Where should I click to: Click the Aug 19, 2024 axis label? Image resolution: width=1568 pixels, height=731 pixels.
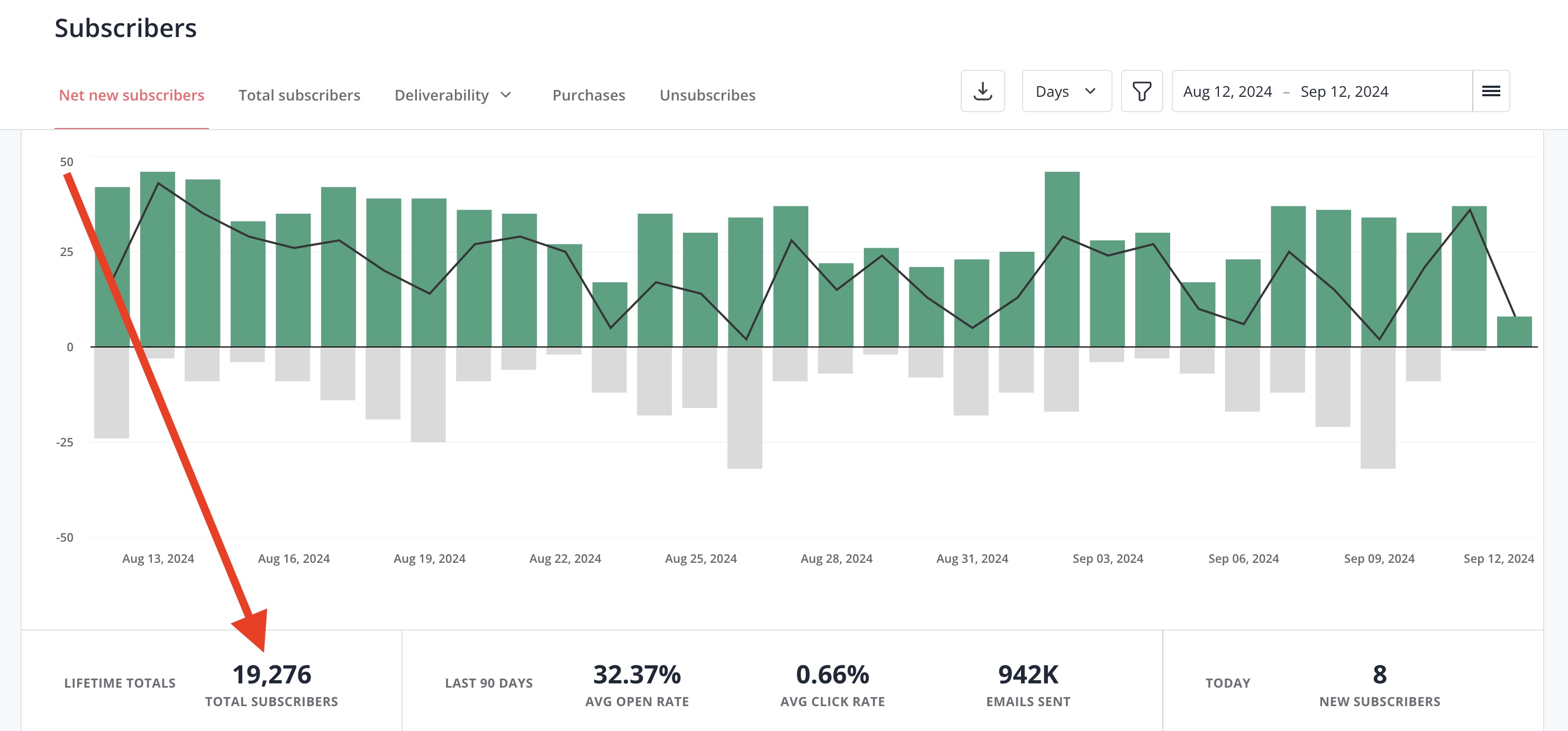pos(429,558)
